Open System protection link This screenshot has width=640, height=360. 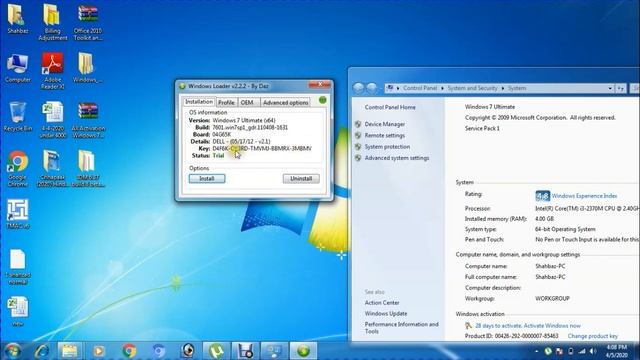(387, 147)
